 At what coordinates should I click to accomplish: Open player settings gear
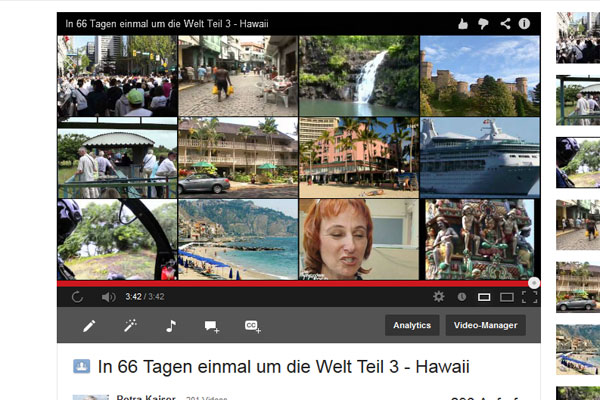point(439,297)
